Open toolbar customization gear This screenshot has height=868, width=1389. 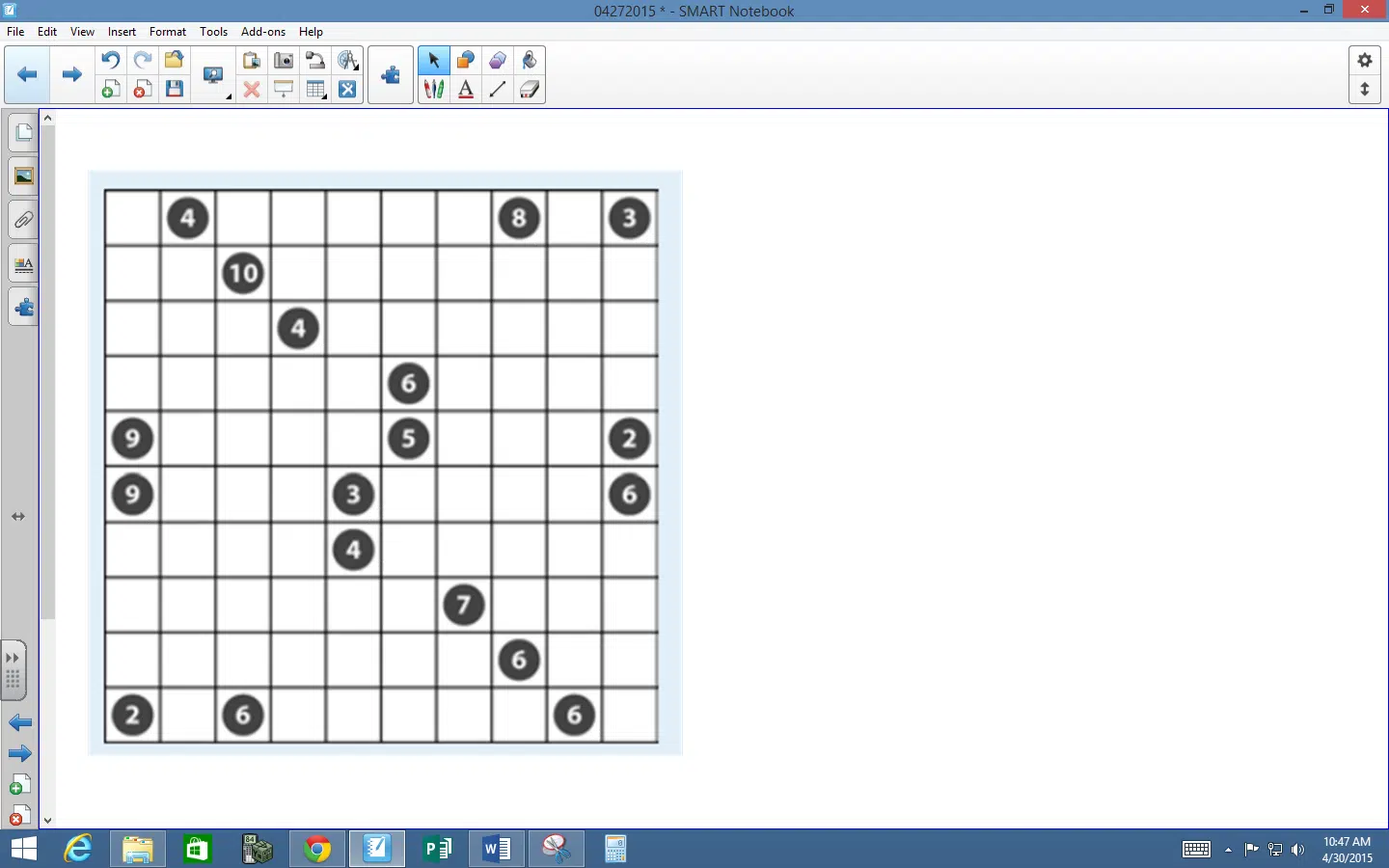[1364, 61]
